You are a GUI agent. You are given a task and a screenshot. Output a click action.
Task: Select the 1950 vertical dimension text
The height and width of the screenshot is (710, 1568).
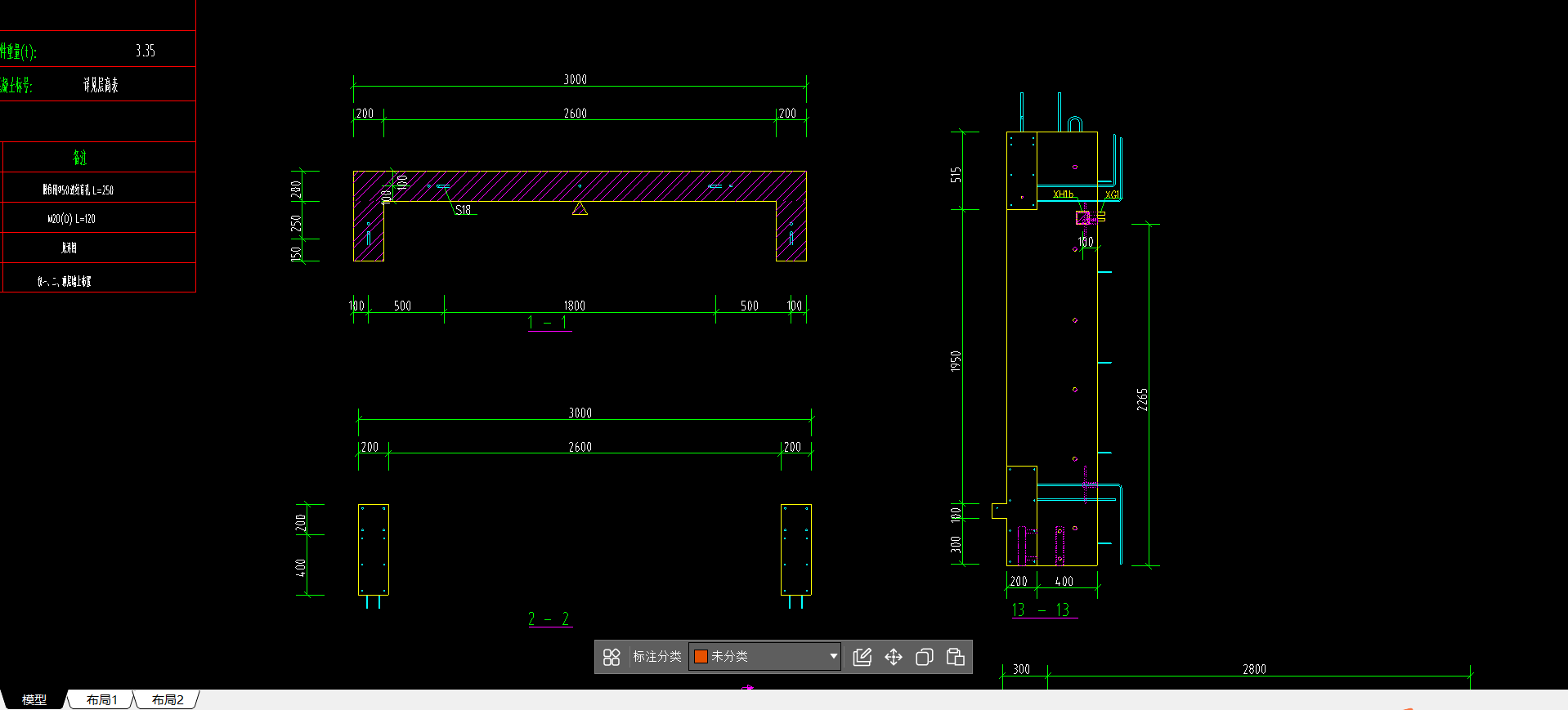tap(956, 361)
